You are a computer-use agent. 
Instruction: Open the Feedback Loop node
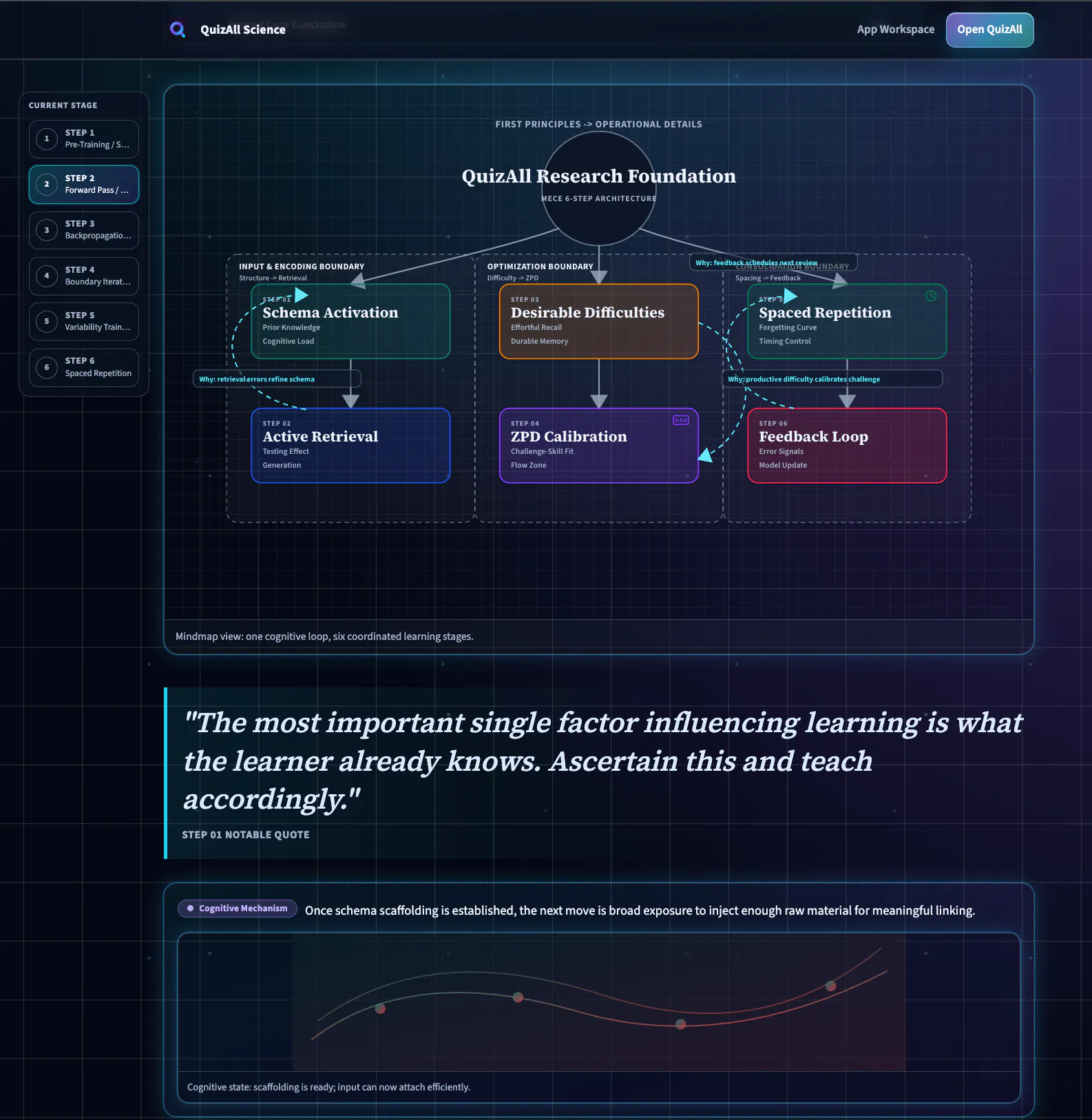(847, 446)
